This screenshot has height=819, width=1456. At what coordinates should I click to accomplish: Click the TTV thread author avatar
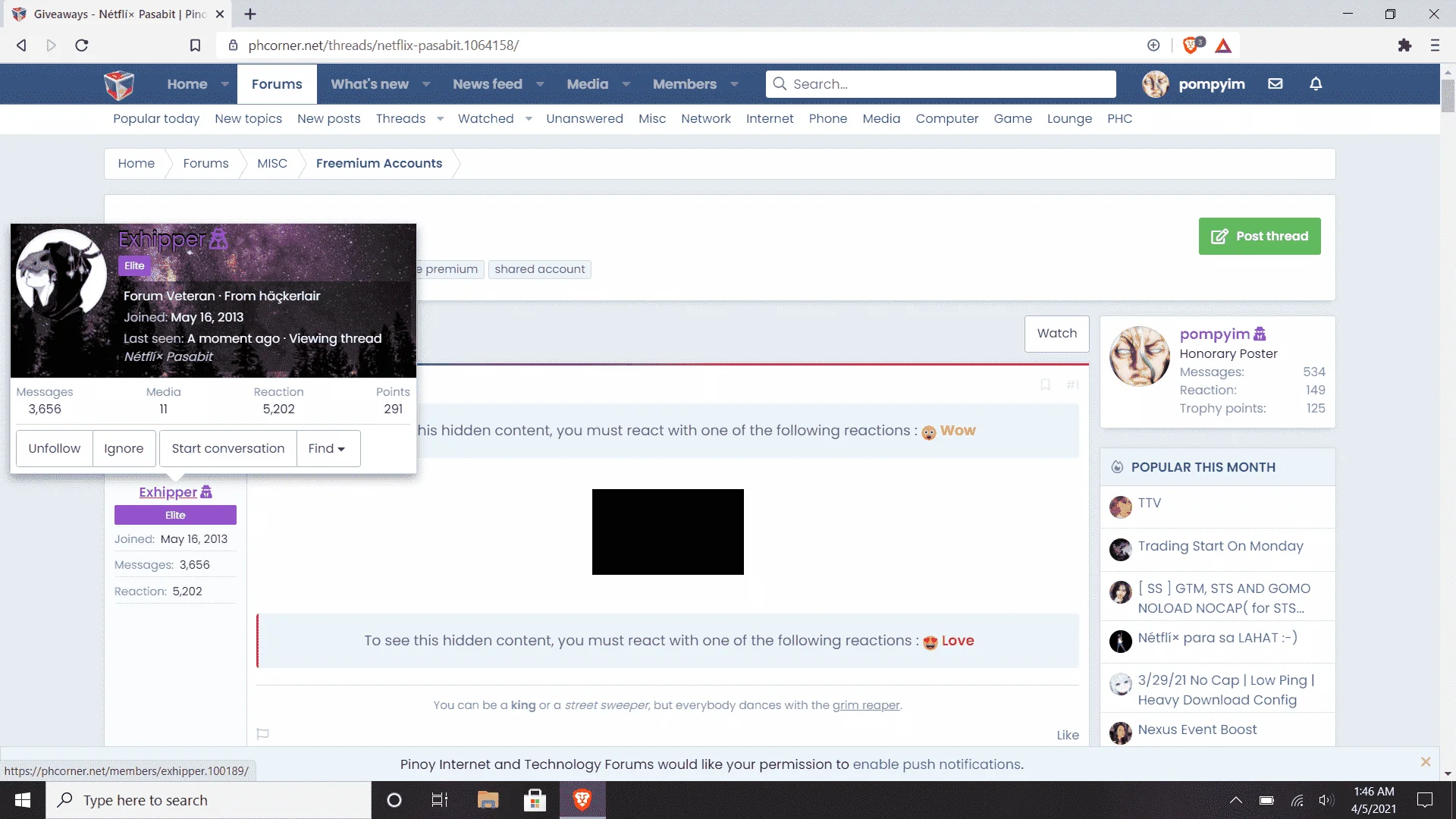1121,507
